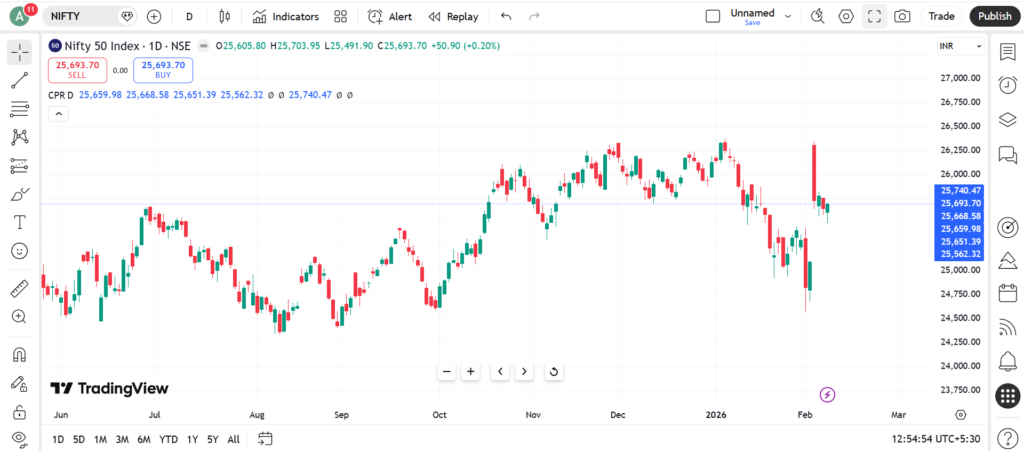Toggle drawings visibility eye icon
Image resolution: width=1024 pixels, height=451 pixels.
(19, 438)
